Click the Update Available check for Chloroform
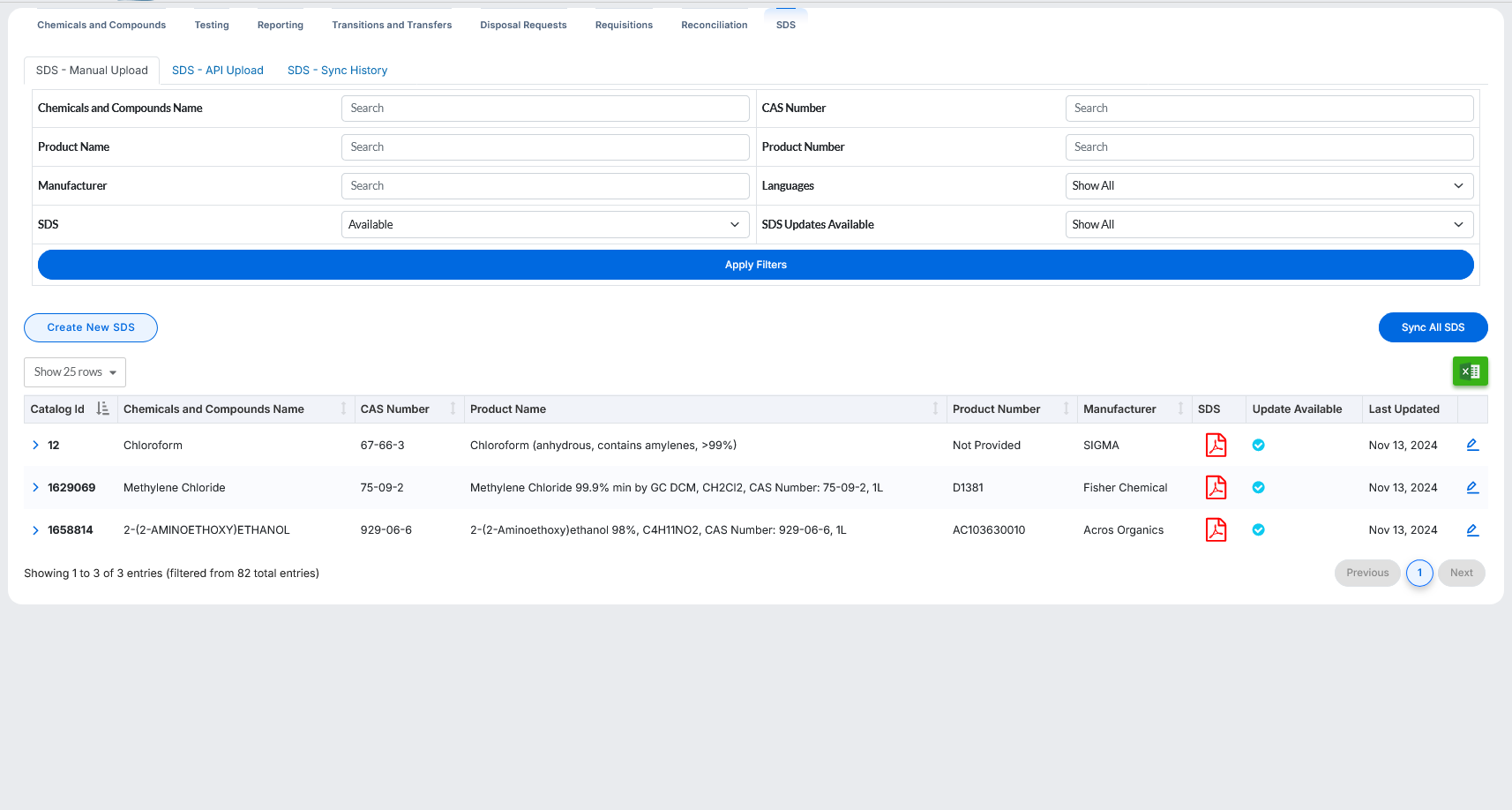 pyautogui.click(x=1258, y=445)
